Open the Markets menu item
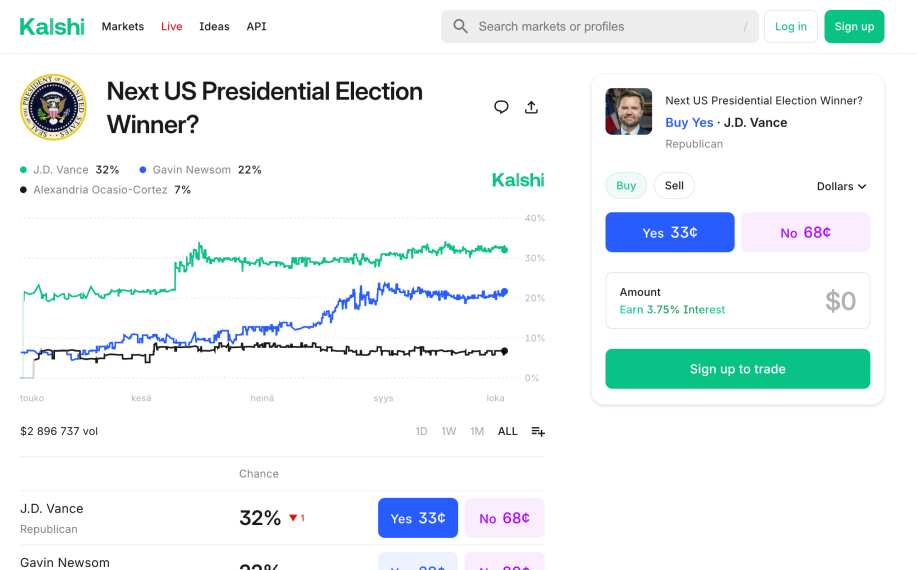This screenshot has height=570, width=917. 123,27
